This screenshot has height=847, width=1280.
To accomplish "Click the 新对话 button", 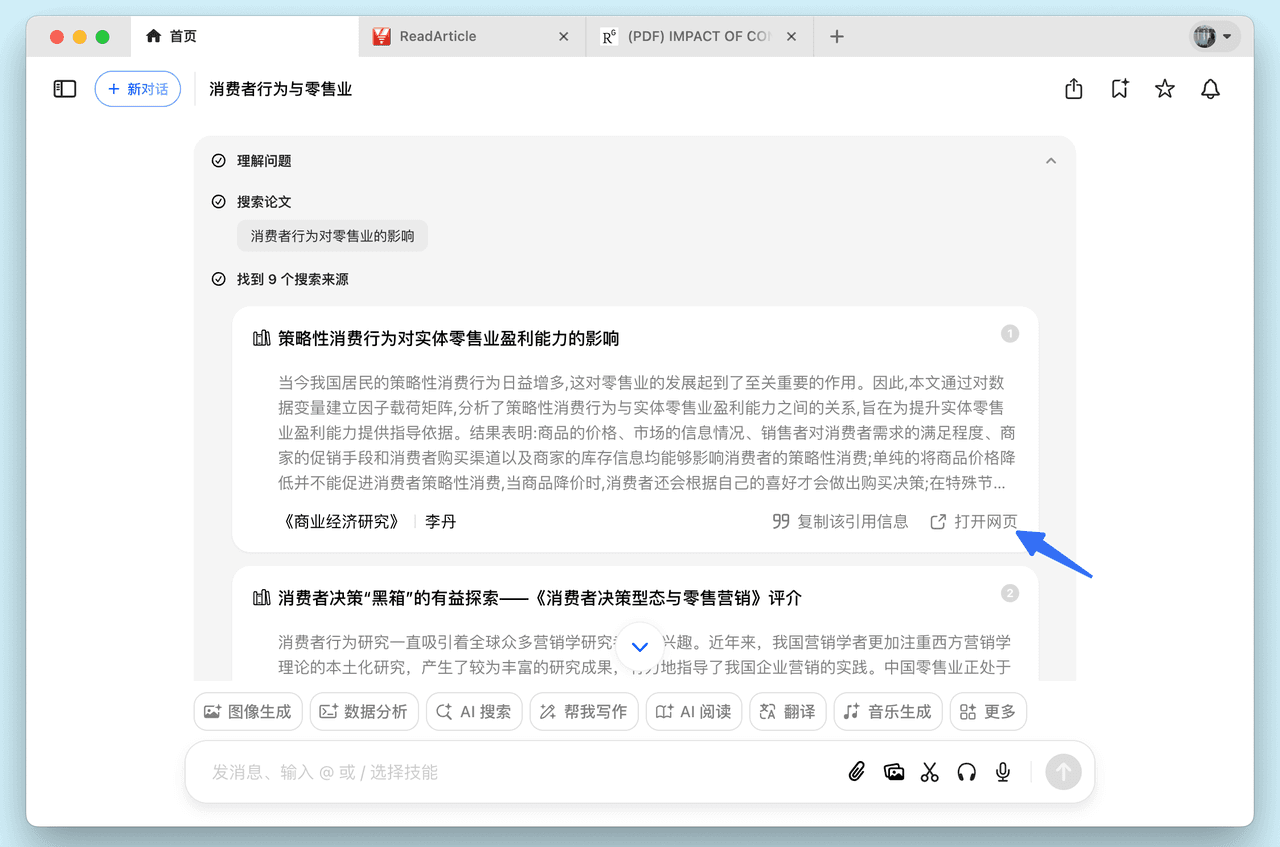I will click(x=137, y=88).
